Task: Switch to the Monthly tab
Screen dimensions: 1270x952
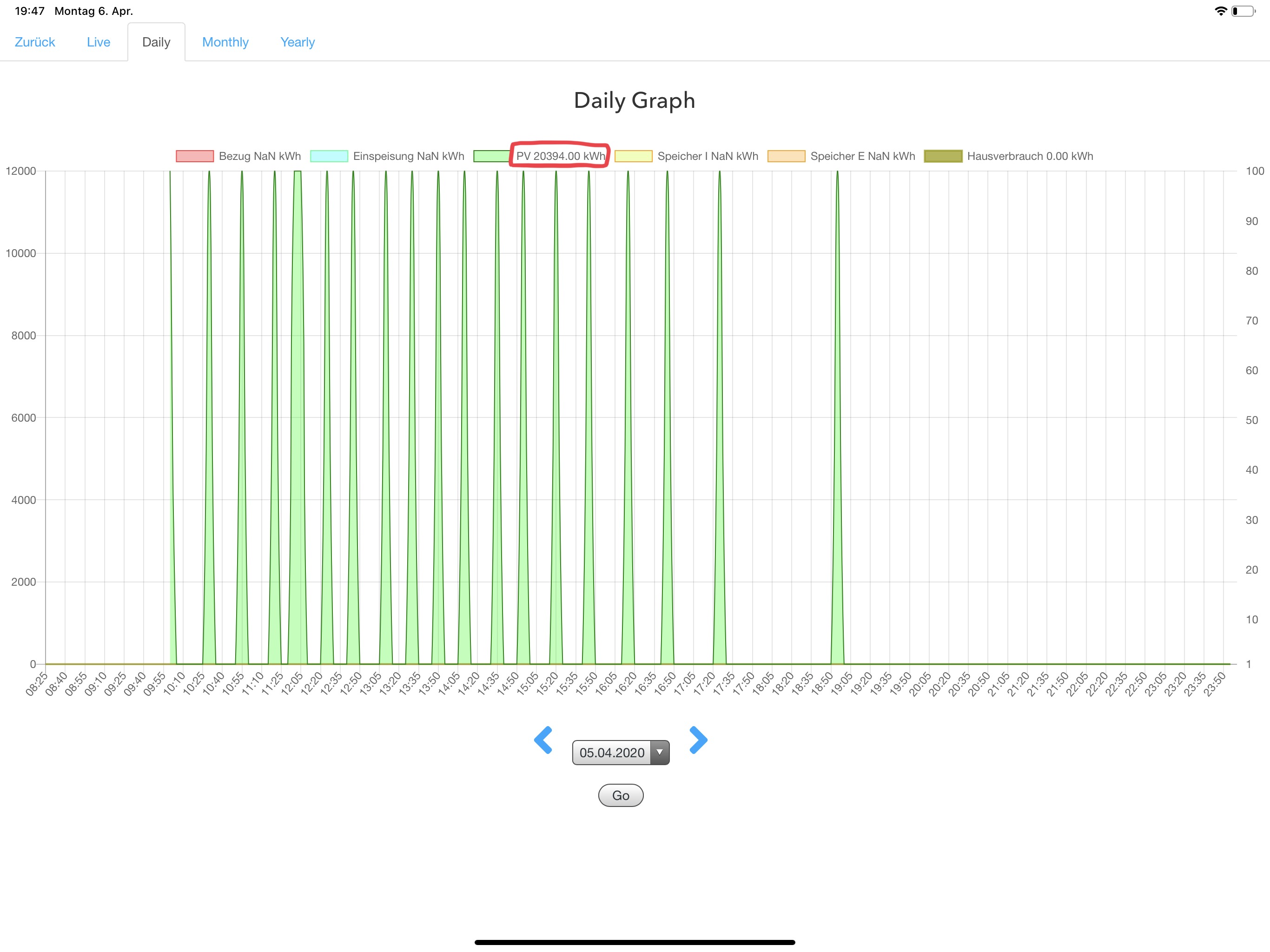Action: pyautogui.click(x=225, y=42)
